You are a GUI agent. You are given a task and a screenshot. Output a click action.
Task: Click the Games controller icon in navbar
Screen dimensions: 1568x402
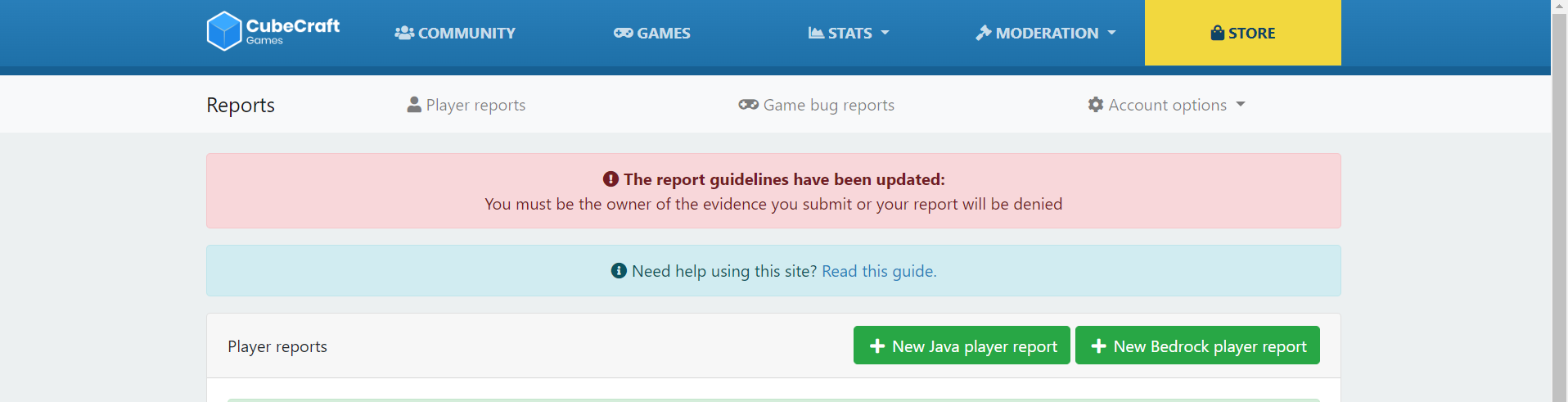pos(624,34)
